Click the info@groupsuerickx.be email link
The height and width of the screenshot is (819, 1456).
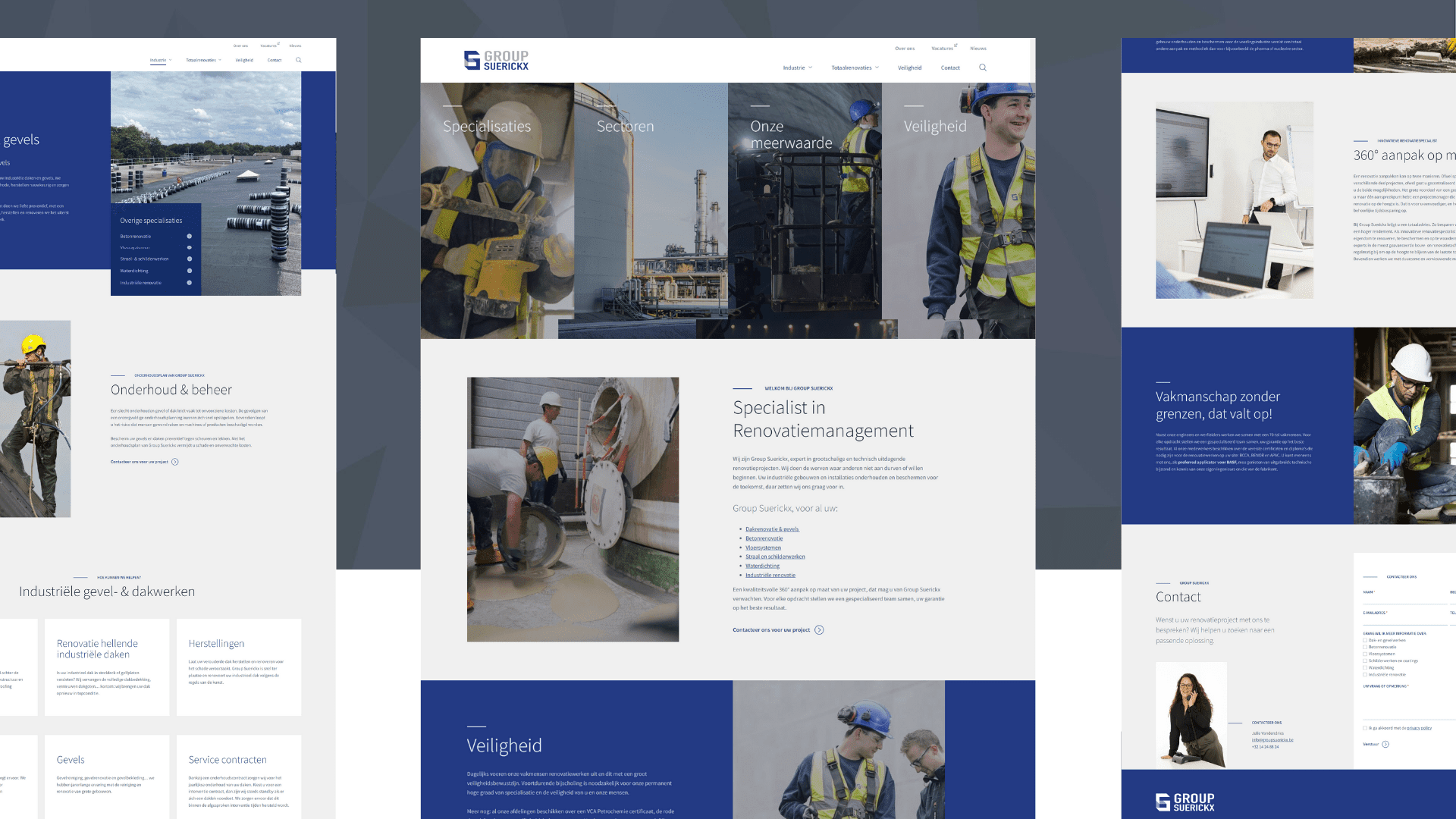pyautogui.click(x=1272, y=740)
